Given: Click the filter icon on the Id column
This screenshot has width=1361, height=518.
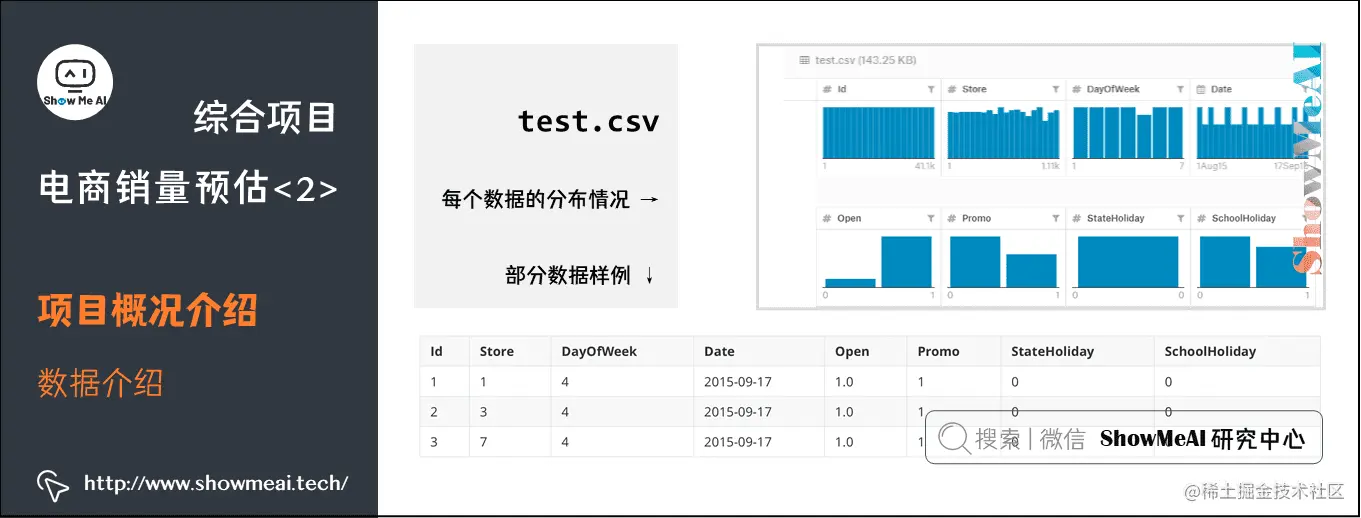Looking at the screenshot, I should 931,90.
